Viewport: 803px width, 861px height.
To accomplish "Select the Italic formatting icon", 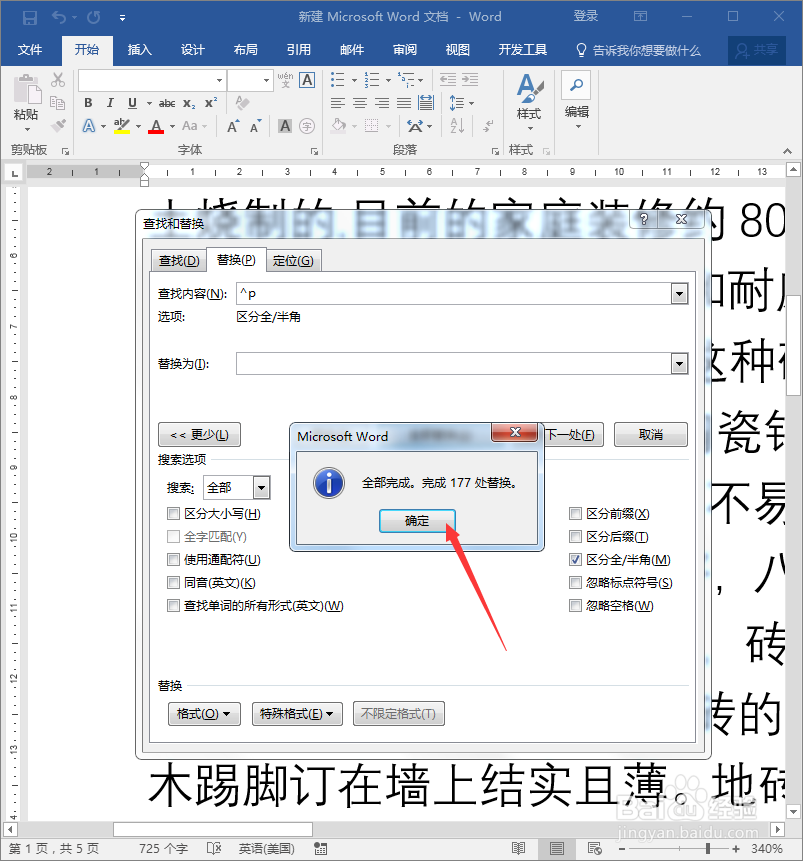I will pos(110,103).
